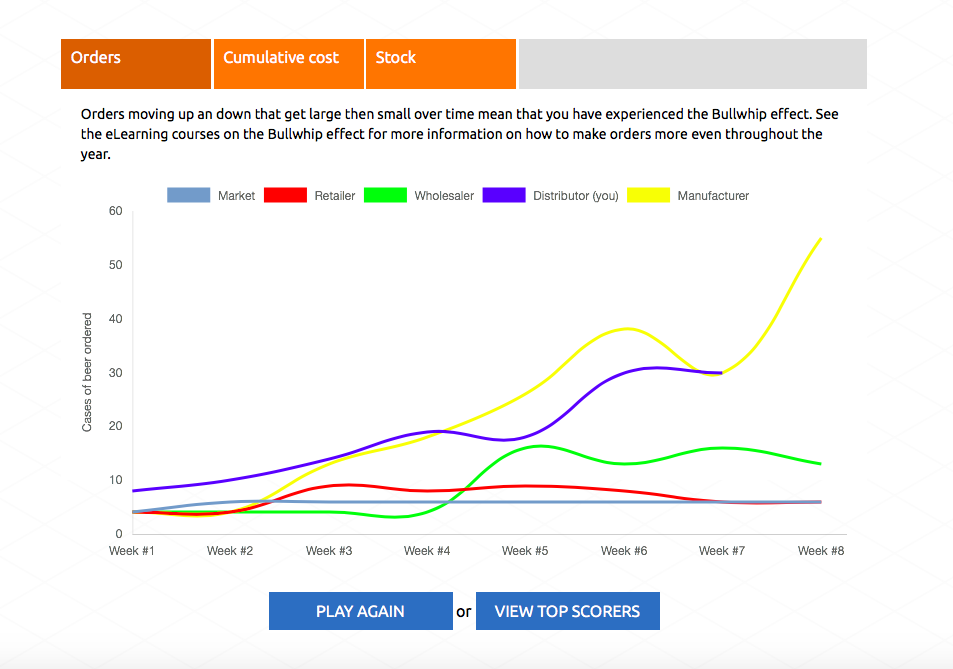
Task: Click the Week #5 axis label
Action: (x=525, y=551)
